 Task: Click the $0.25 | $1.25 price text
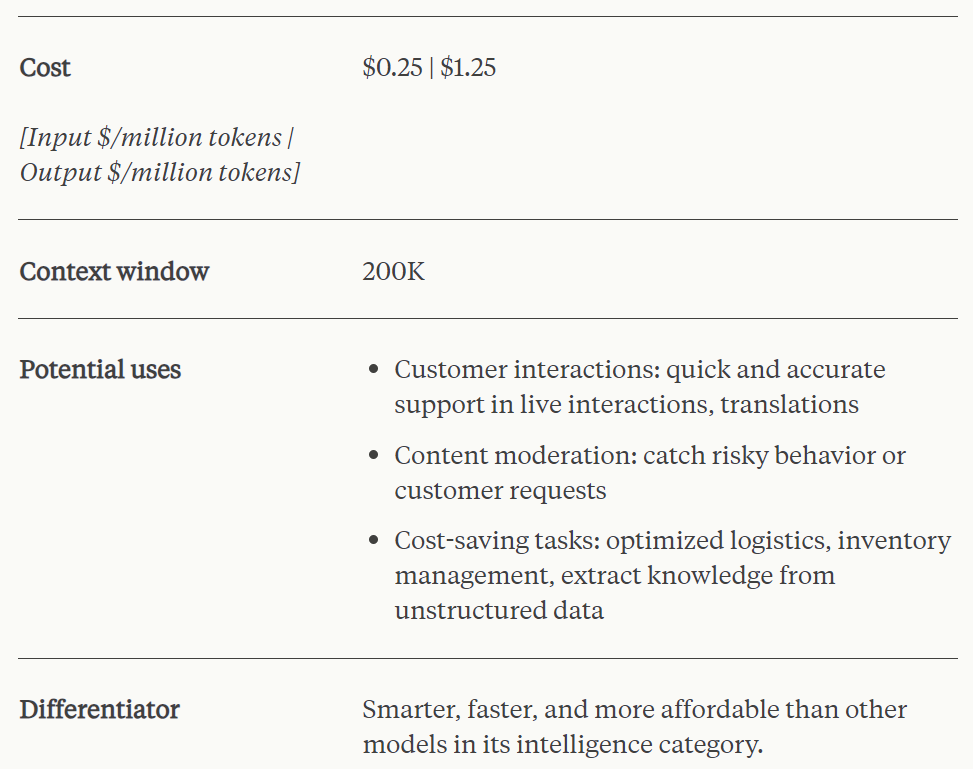429,68
